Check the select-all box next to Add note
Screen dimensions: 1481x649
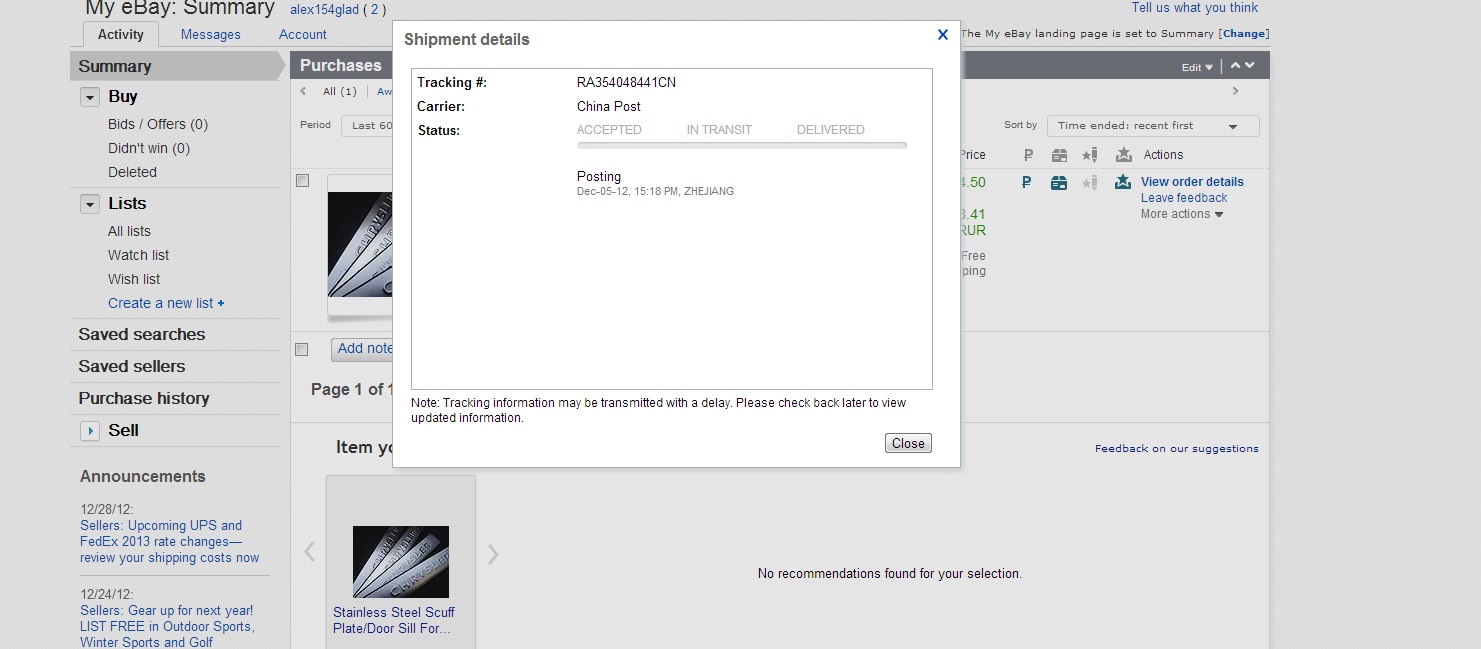tap(302, 349)
